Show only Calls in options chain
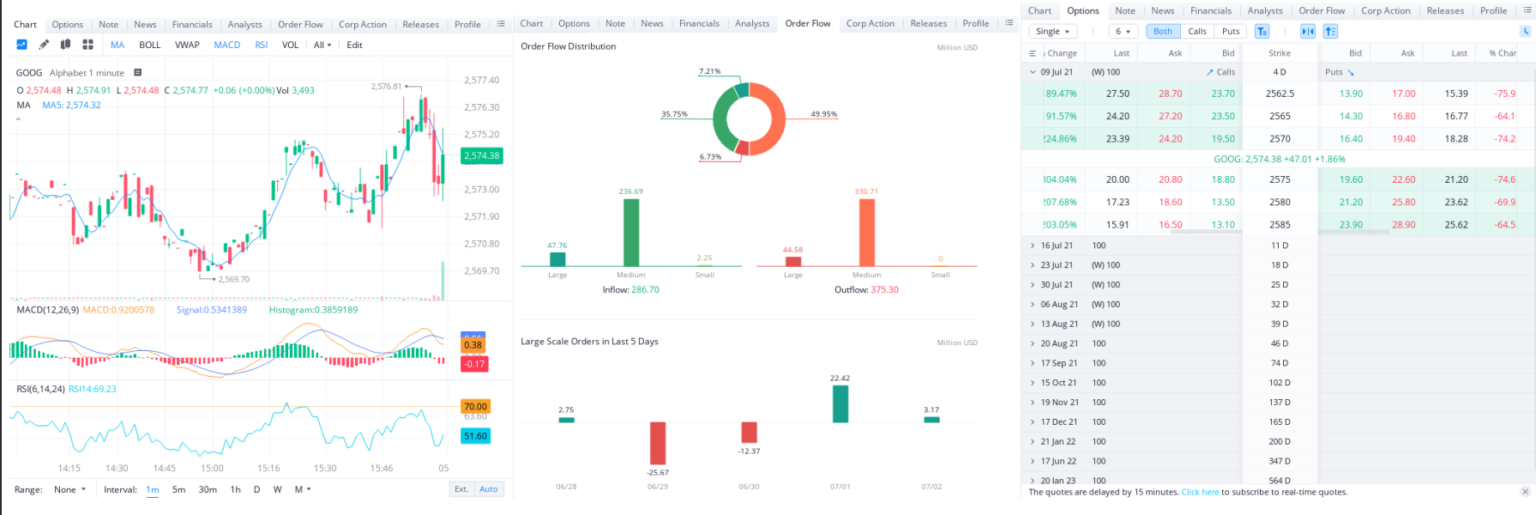The height and width of the screenshot is (515, 1536). click(x=1196, y=31)
